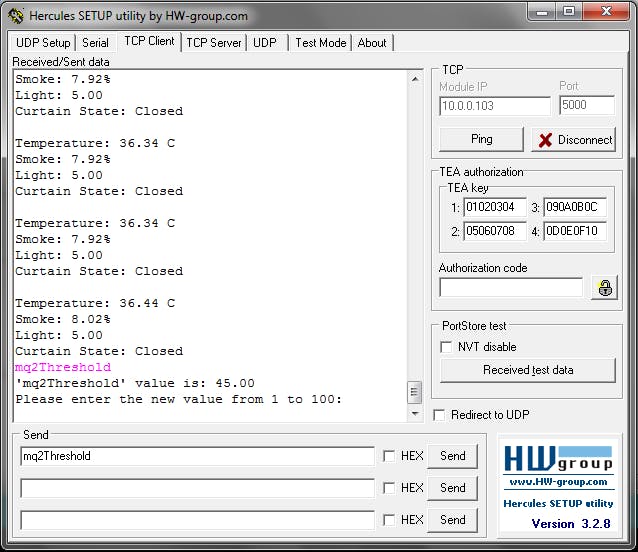
Task: Click the received data scrollbar thumb
Action: [415, 392]
